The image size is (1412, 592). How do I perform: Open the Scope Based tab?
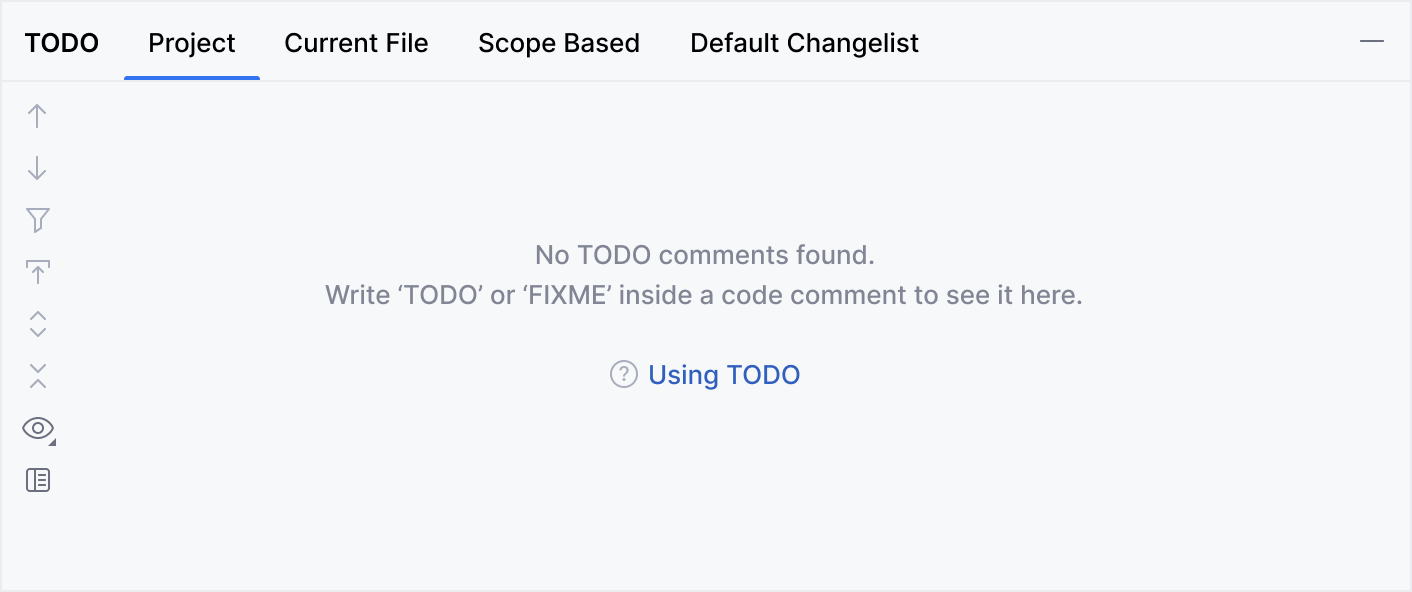pos(559,44)
